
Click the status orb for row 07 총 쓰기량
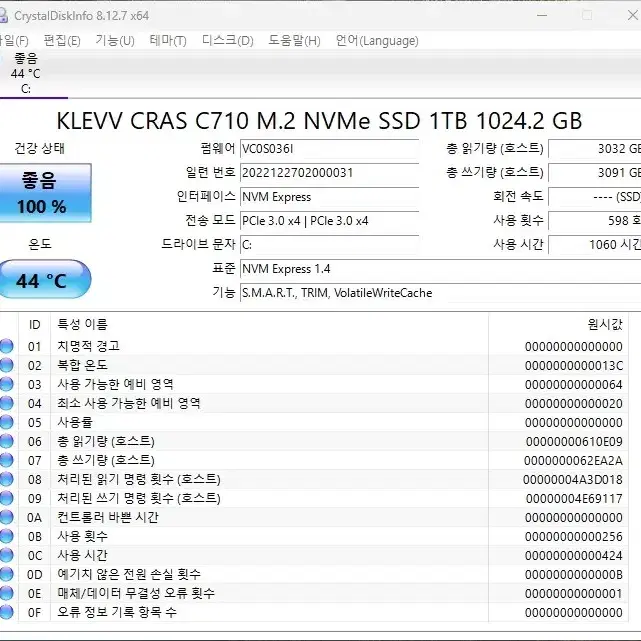point(6,460)
